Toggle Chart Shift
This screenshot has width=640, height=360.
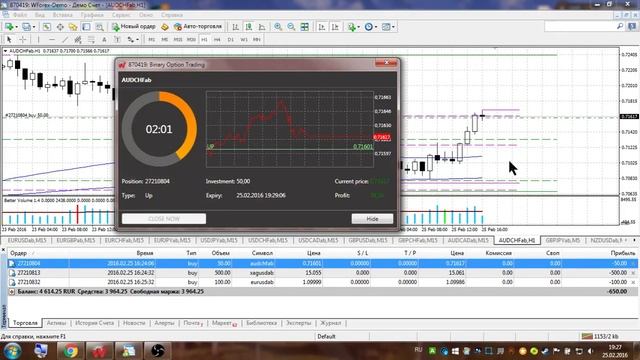pos(335,27)
